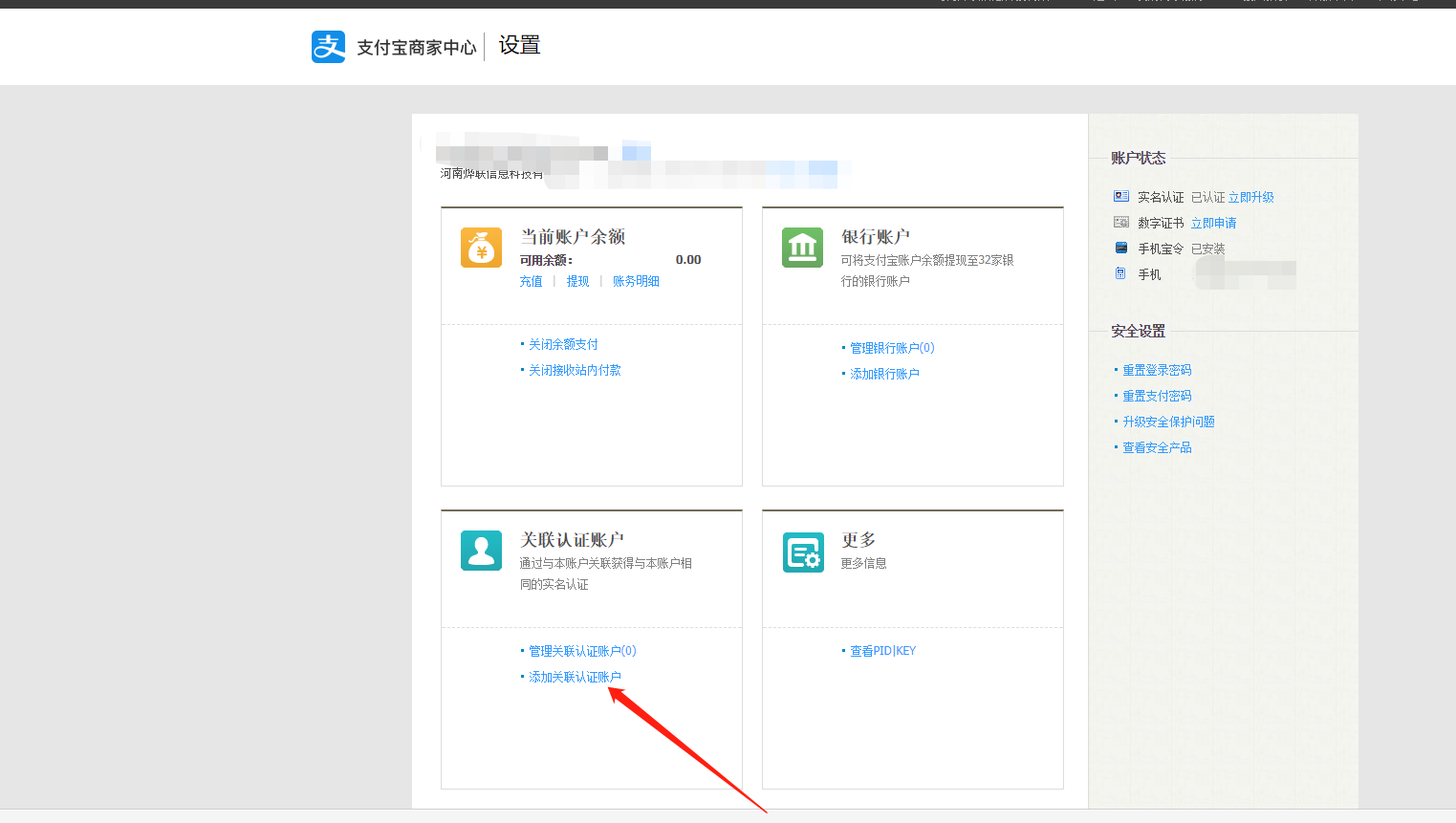
Task: Click the 关联认证账户 heading
Action: click(x=572, y=539)
